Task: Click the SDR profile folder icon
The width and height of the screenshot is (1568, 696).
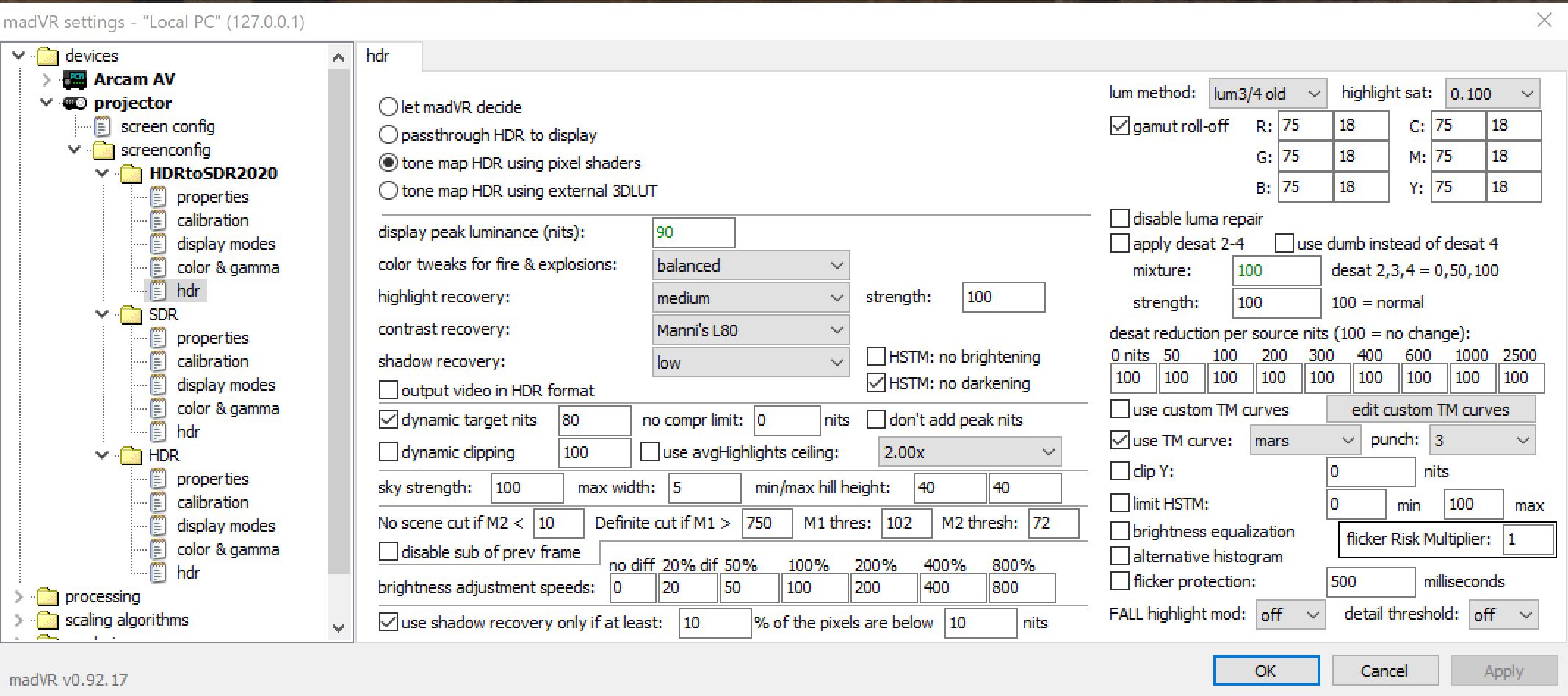Action: [x=131, y=314]
